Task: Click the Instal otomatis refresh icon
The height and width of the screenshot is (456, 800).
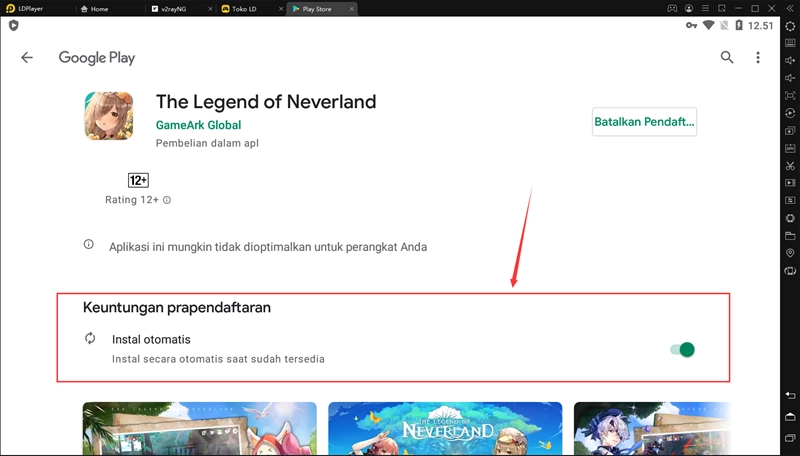Action: tap(90, 338)
